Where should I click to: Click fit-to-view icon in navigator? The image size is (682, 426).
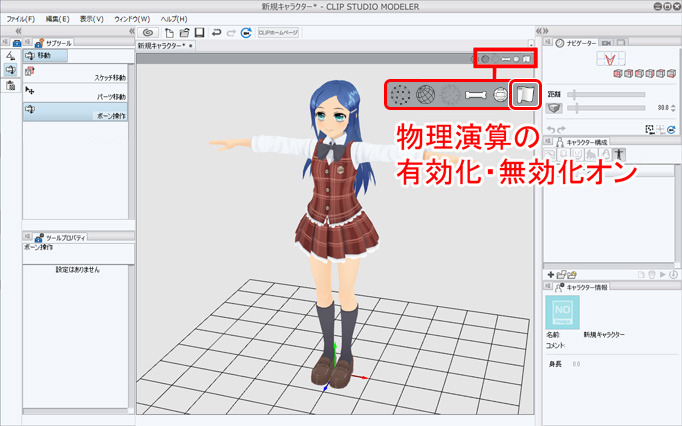pos(650,129)
